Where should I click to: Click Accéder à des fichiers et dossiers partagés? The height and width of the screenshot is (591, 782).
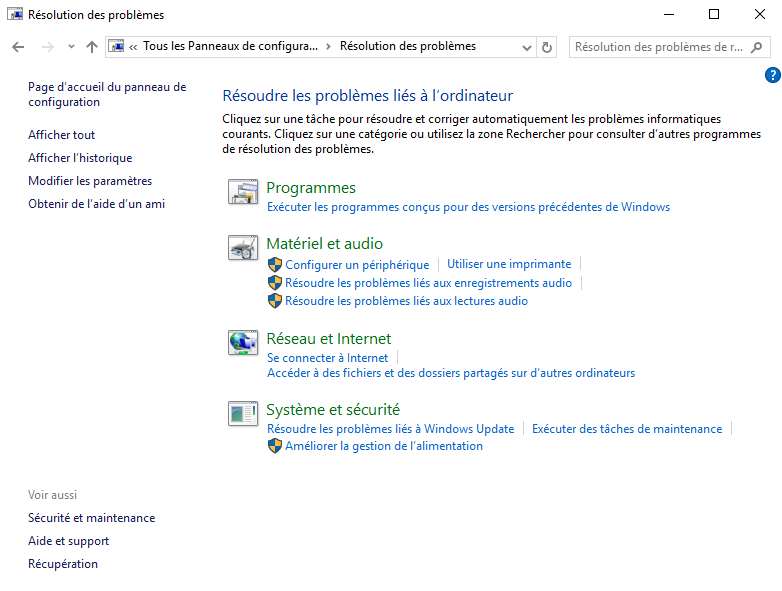coord(451,373)
